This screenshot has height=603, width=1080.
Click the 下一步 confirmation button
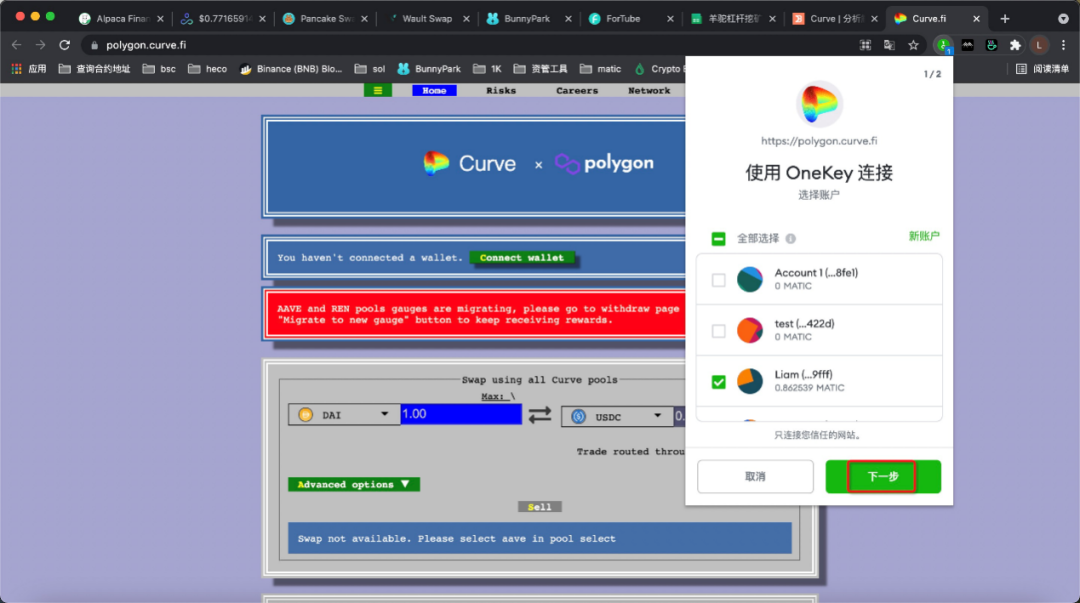(x=882, y=476)
